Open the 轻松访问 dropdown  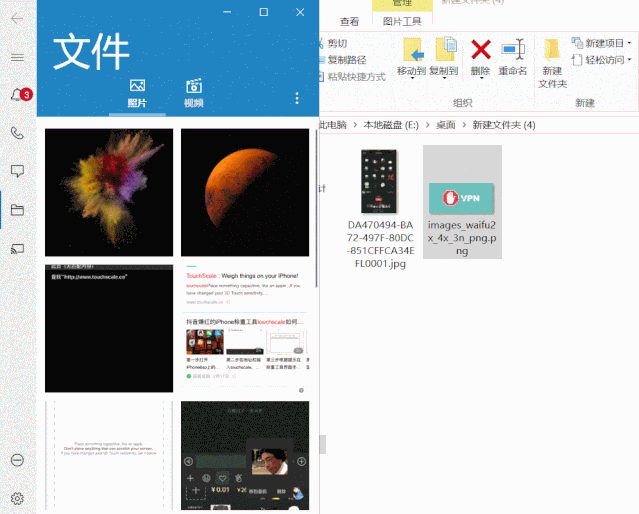click(602, 60)
